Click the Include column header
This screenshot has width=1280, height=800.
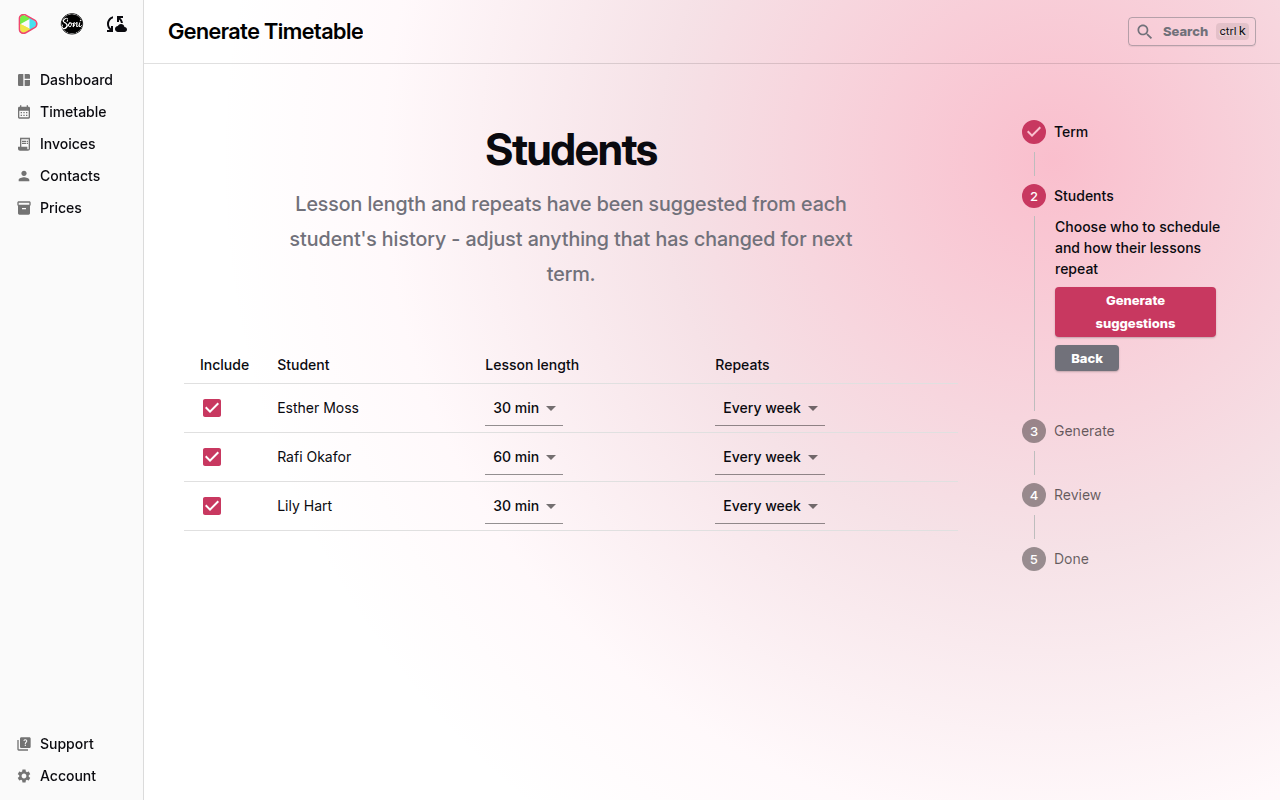pyautogui.click(x=224, y=365)
